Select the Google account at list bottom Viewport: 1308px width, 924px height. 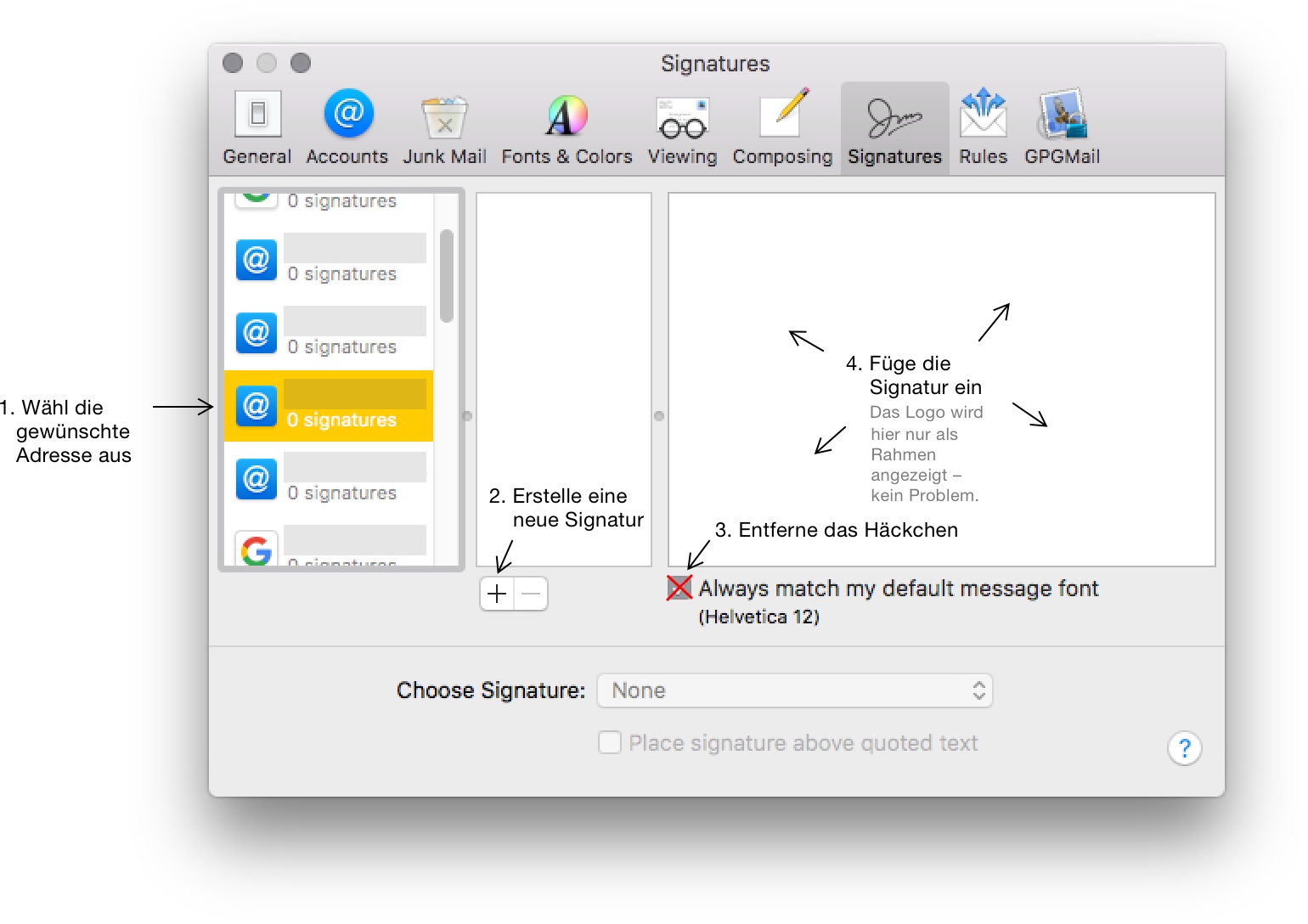click(x=329, y=547)
